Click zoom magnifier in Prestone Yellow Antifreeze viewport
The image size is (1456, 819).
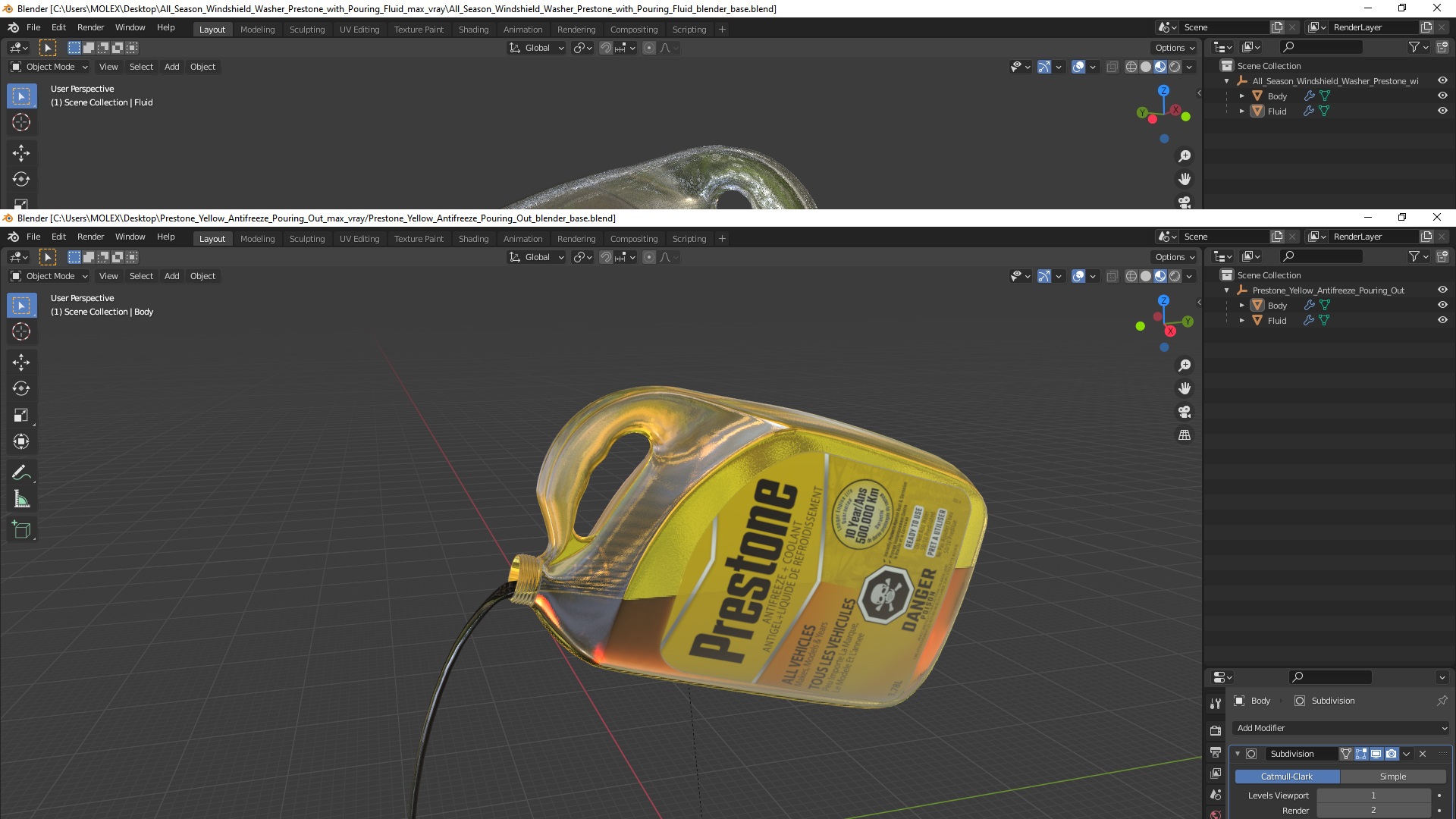(1185, 366)
